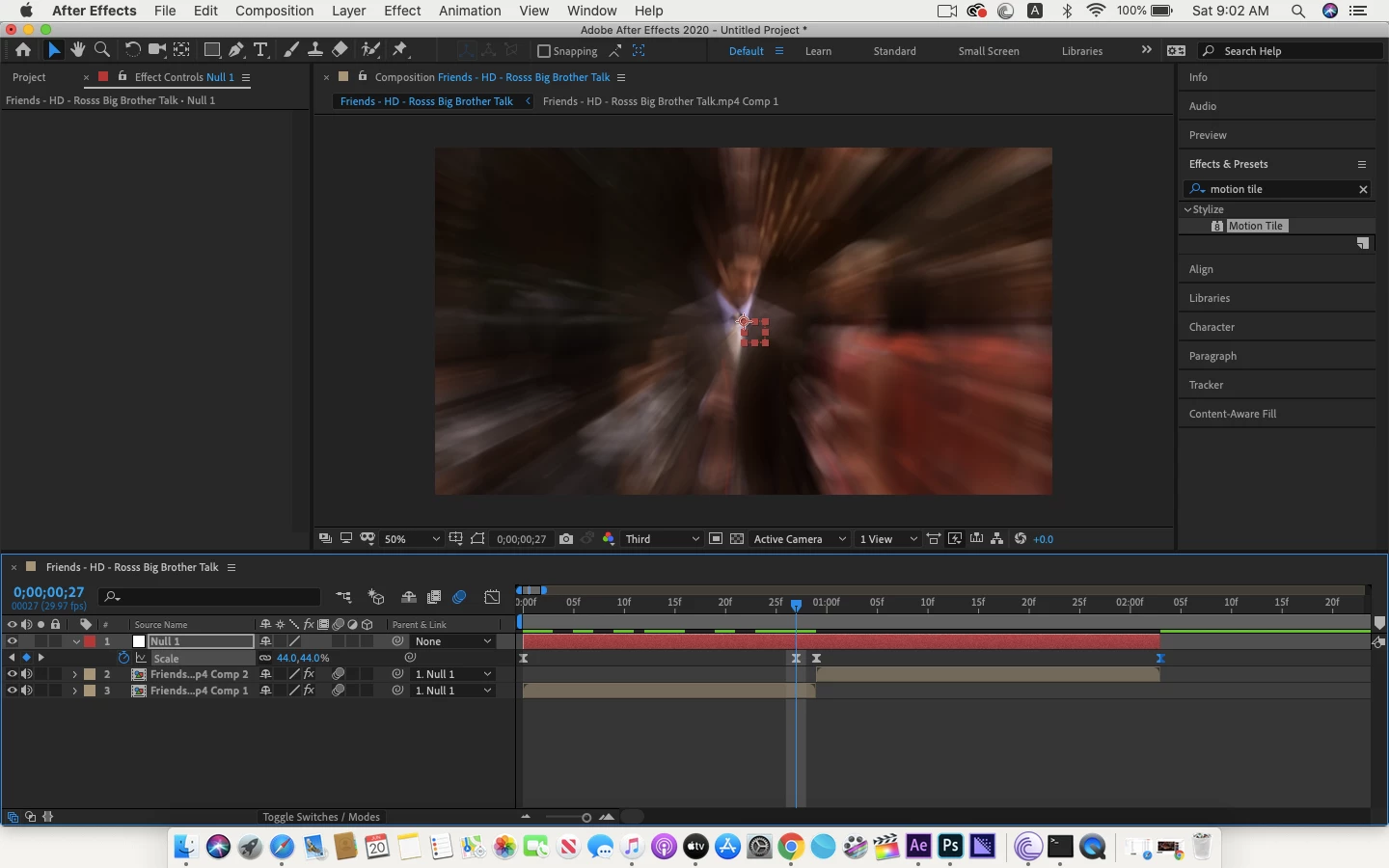Toggle Scale constrain proportions link
The image size is (1389, 868).
(264, 658)
